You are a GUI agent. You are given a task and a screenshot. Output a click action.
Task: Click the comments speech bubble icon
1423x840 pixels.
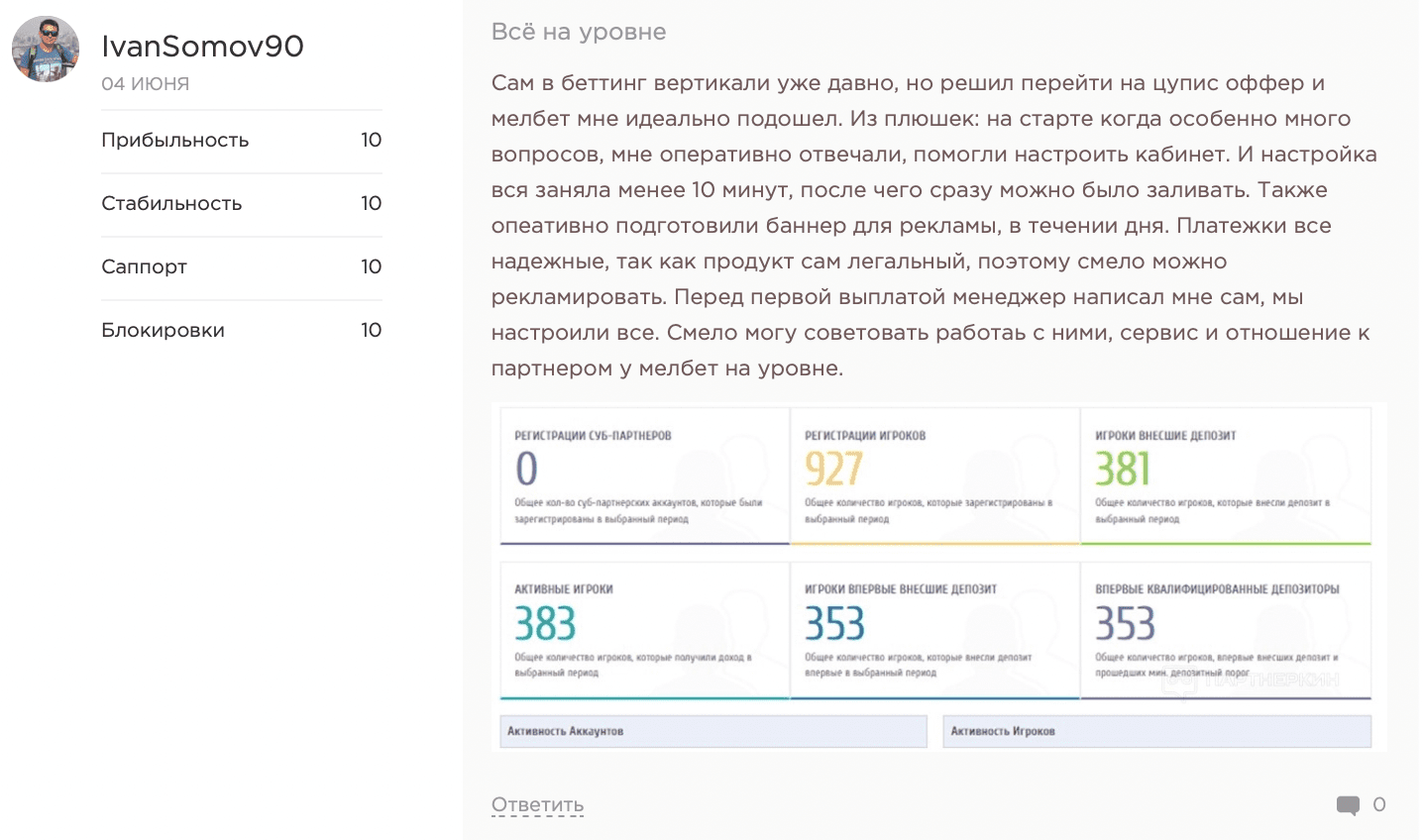1348,805
